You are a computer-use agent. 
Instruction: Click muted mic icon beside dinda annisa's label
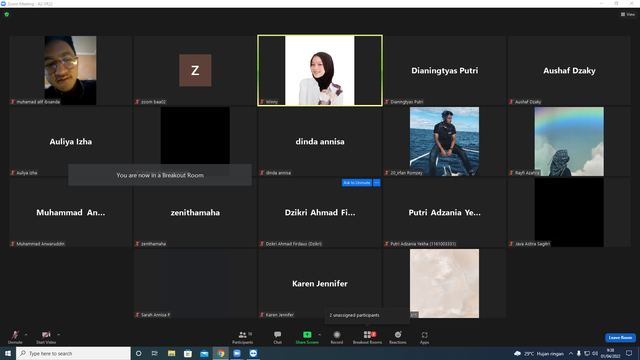pyautogui.click(x=262, y=173)
